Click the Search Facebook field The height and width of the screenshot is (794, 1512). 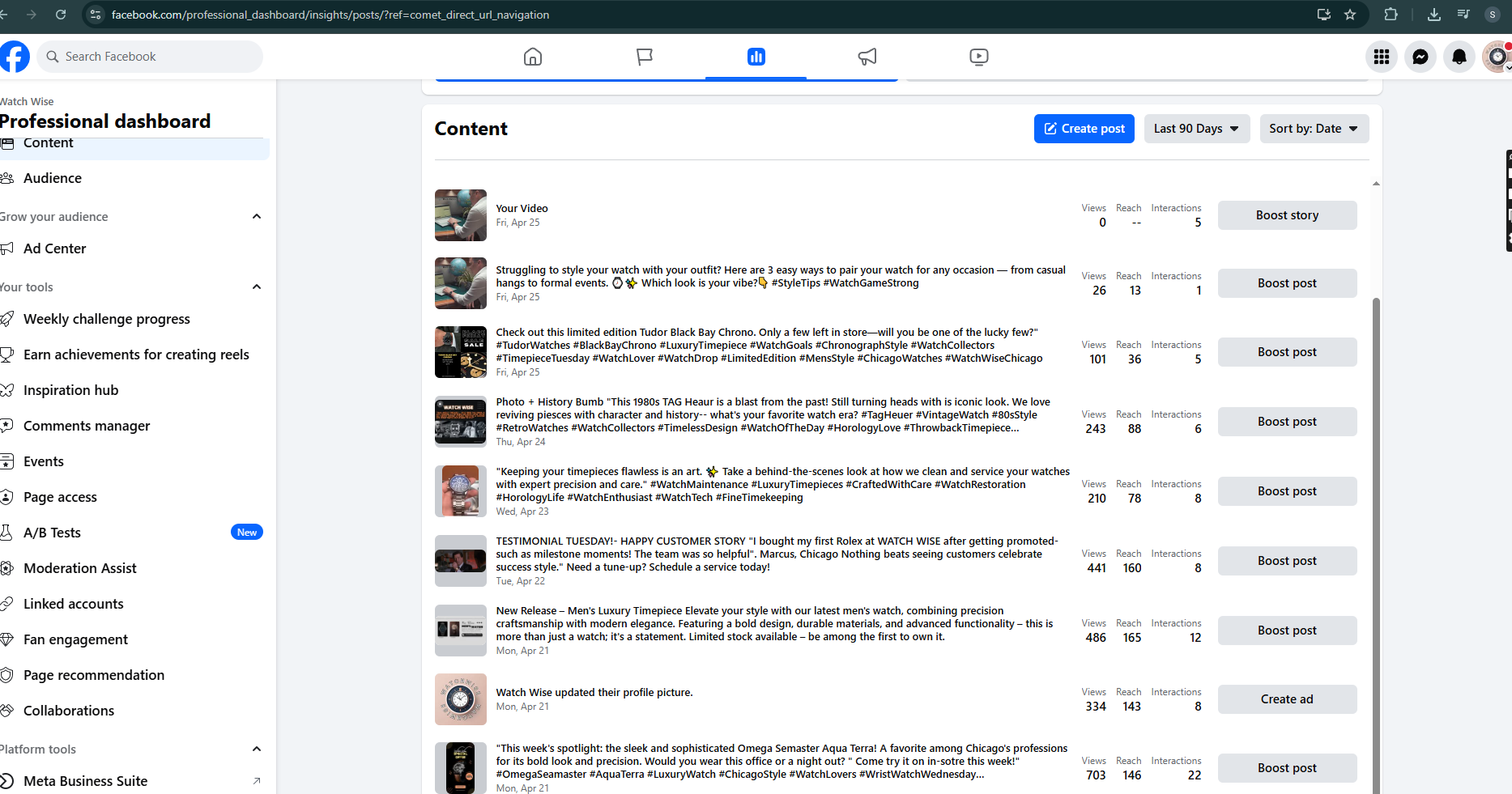150,57
